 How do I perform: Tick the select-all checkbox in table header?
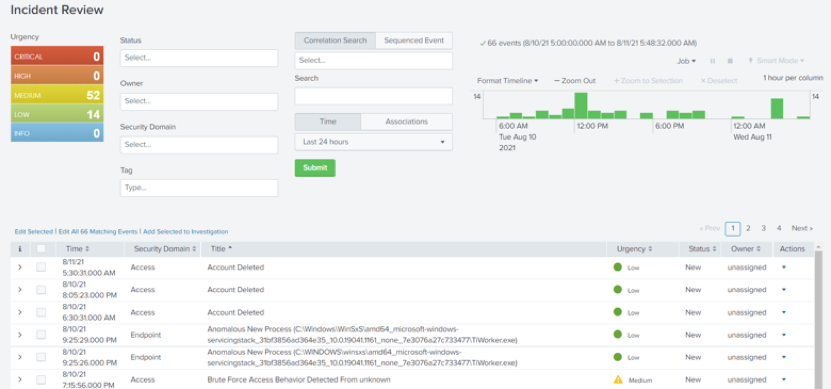pyautogui.click(x=41, y=249)
